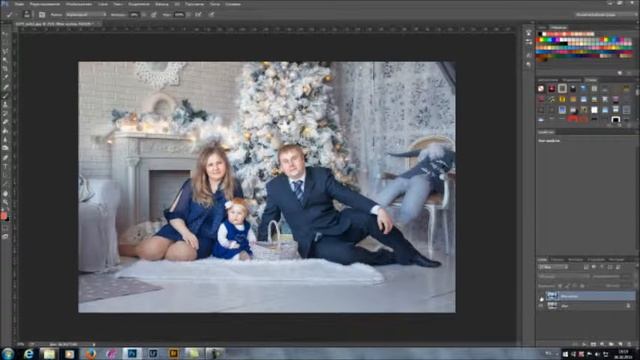Switch to the Layers tab in bottom panel

coord(542,260)
